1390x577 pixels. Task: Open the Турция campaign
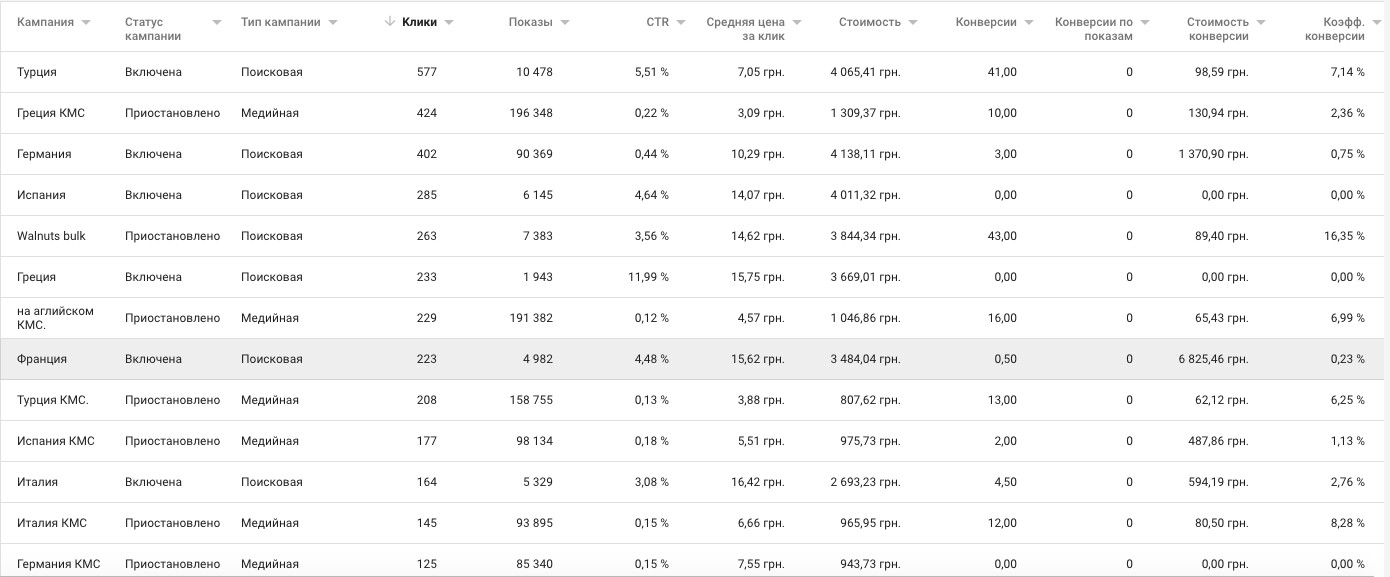click(x=37, y=72)
